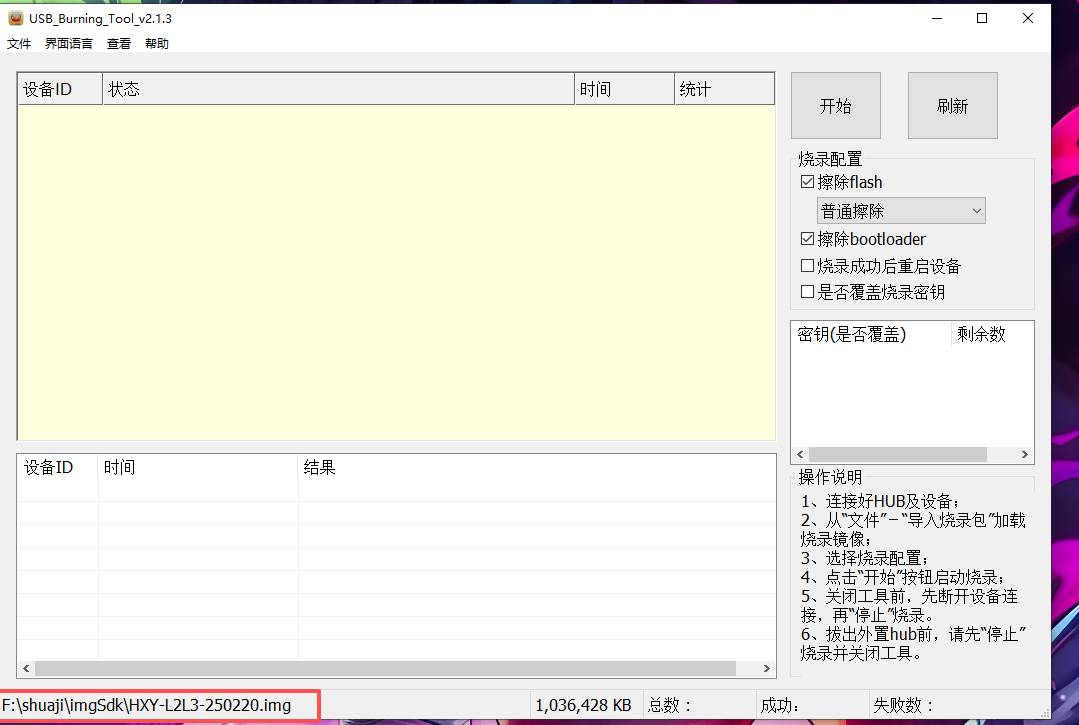Toggle the 擦除bootloader checkbox

coord(808,240)
